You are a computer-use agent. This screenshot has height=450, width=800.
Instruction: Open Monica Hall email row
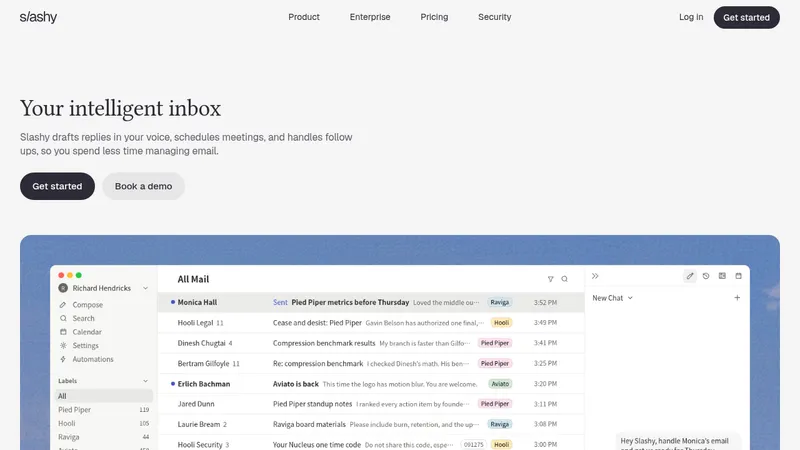371,303
